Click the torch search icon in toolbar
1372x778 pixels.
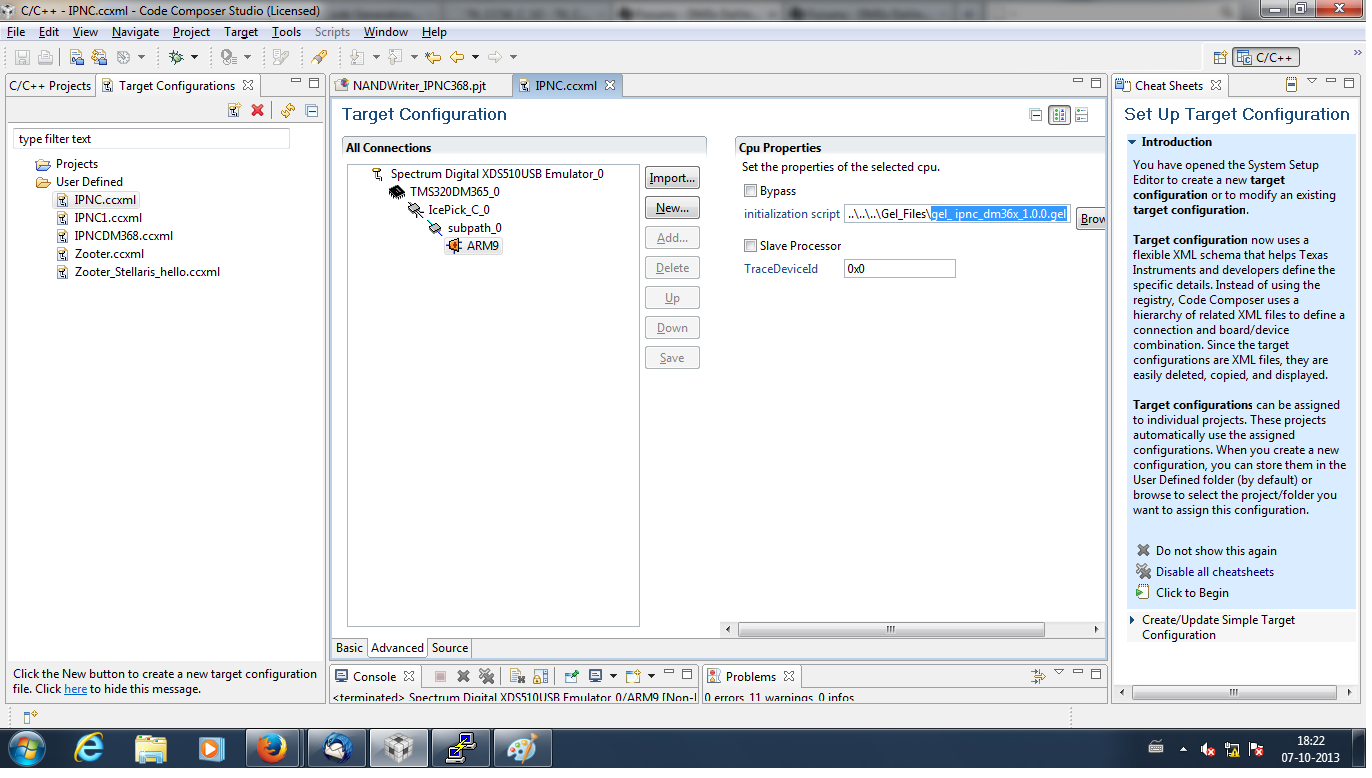pyautogui.click(x=319, y=57)
